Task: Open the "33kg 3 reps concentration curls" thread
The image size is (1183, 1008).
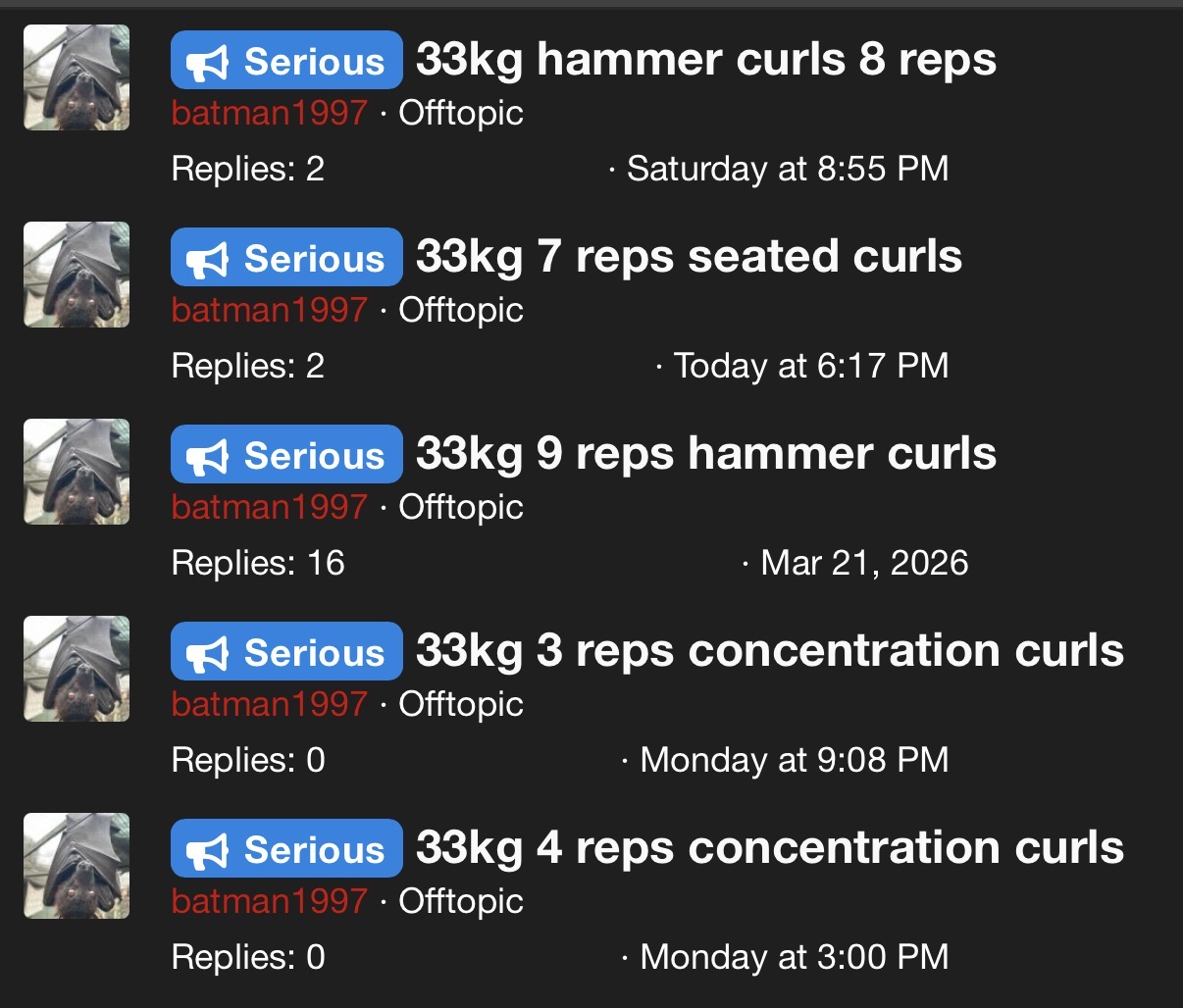Action: tap(769, 651)
